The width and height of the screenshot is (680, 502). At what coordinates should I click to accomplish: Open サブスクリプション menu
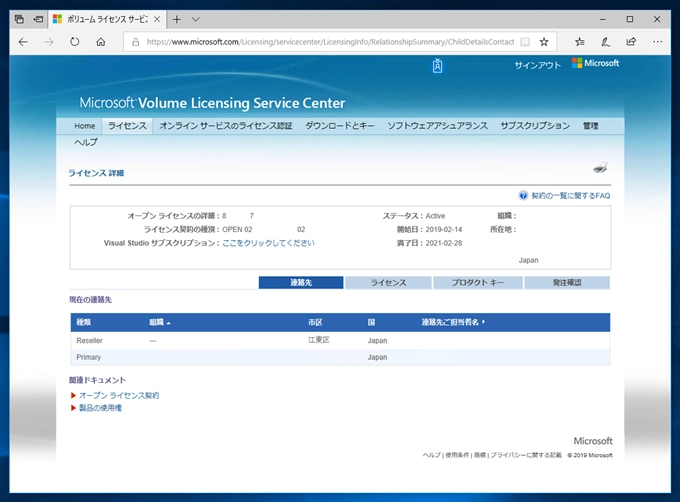[x=535, y=126]
